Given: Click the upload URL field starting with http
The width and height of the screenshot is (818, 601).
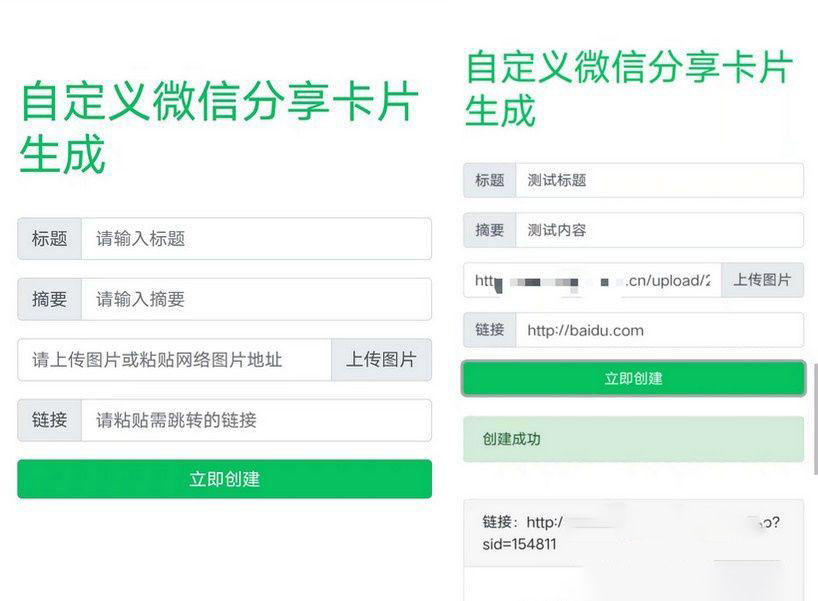Looking at the screenshot, I should [x=600, y=281].
